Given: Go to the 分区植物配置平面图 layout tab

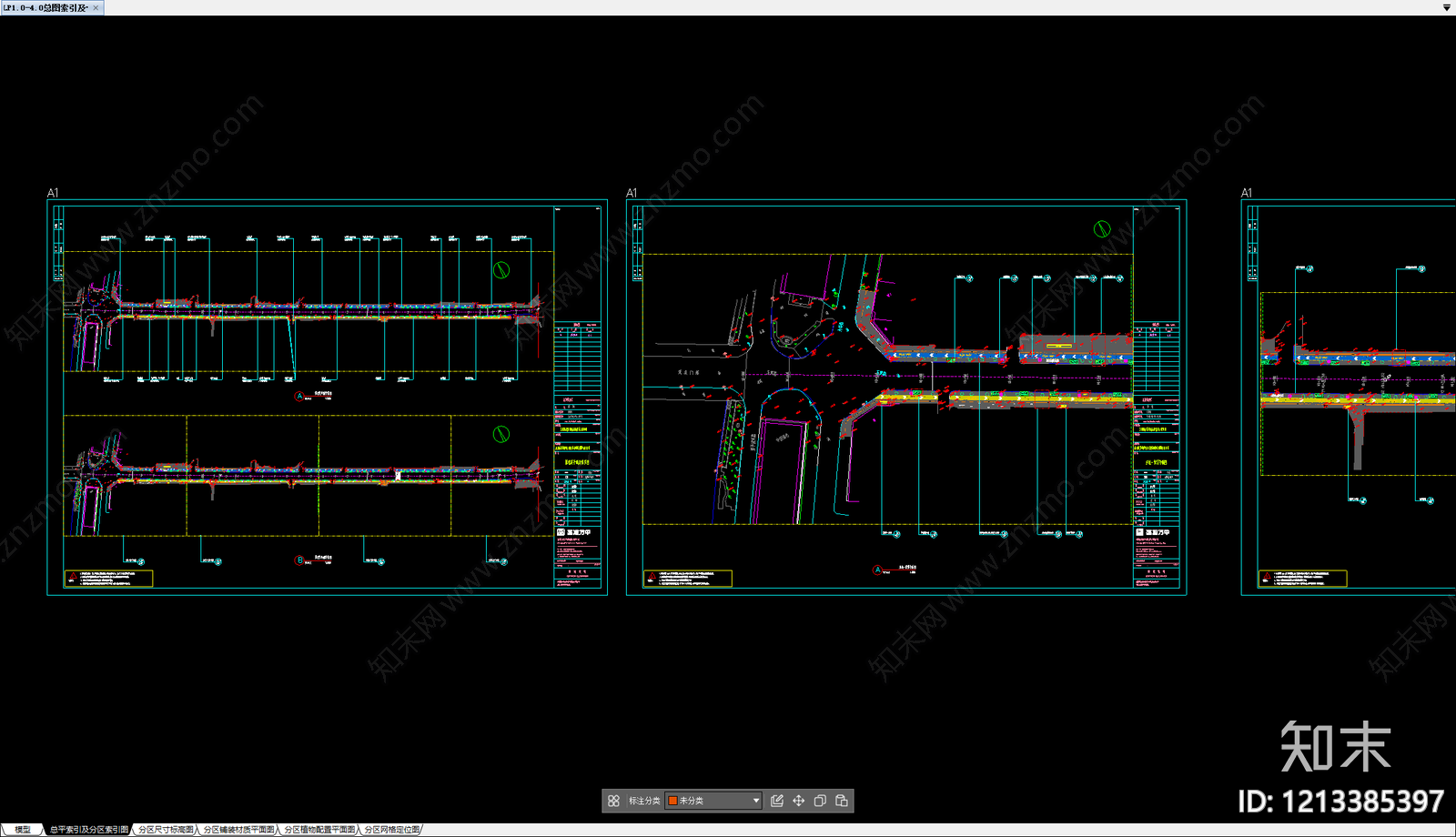Looking at the screenshot, I should [x=319, y=830].
